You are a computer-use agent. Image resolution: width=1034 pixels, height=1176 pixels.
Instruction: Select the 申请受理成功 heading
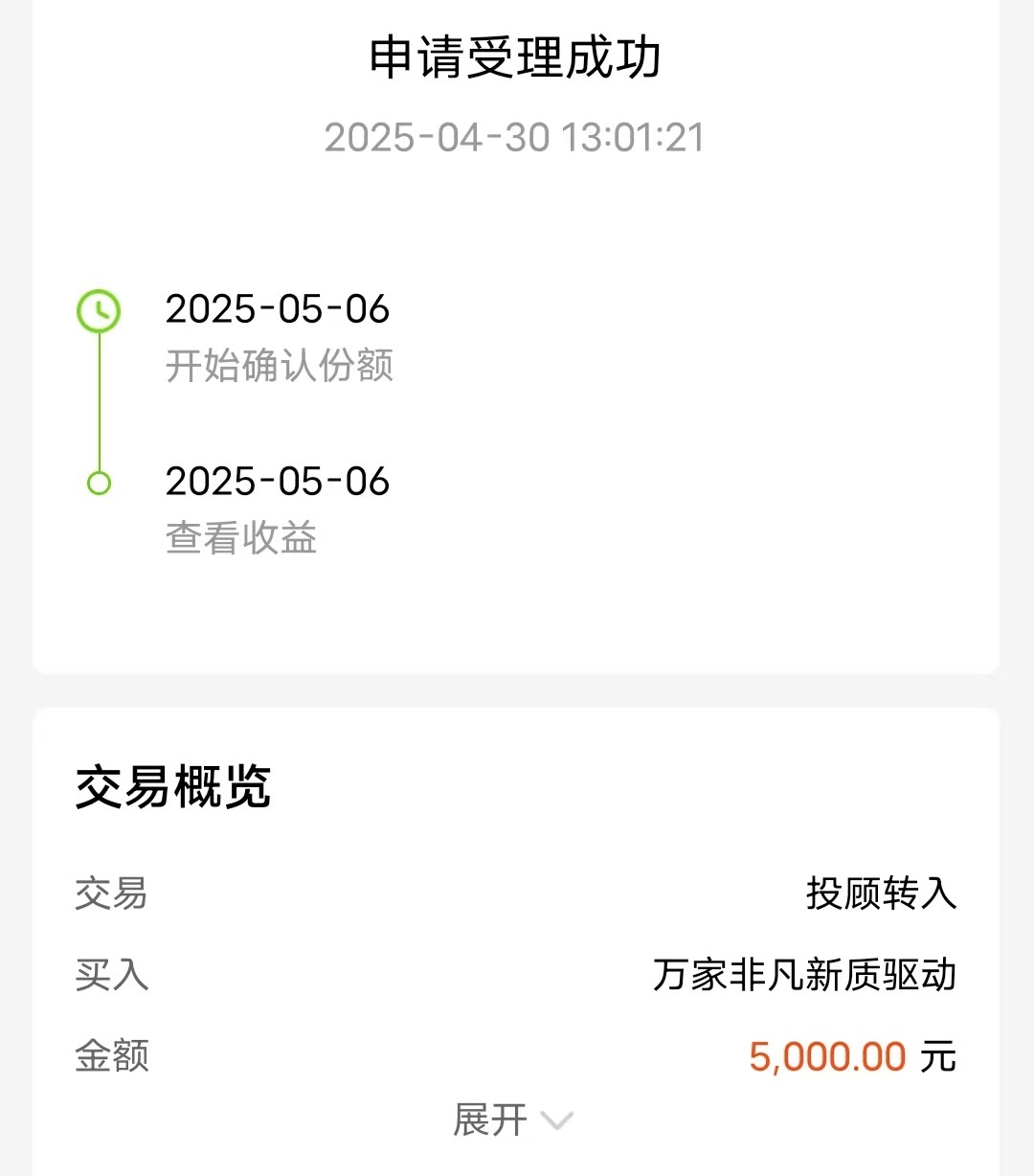[x=515, y=57]
